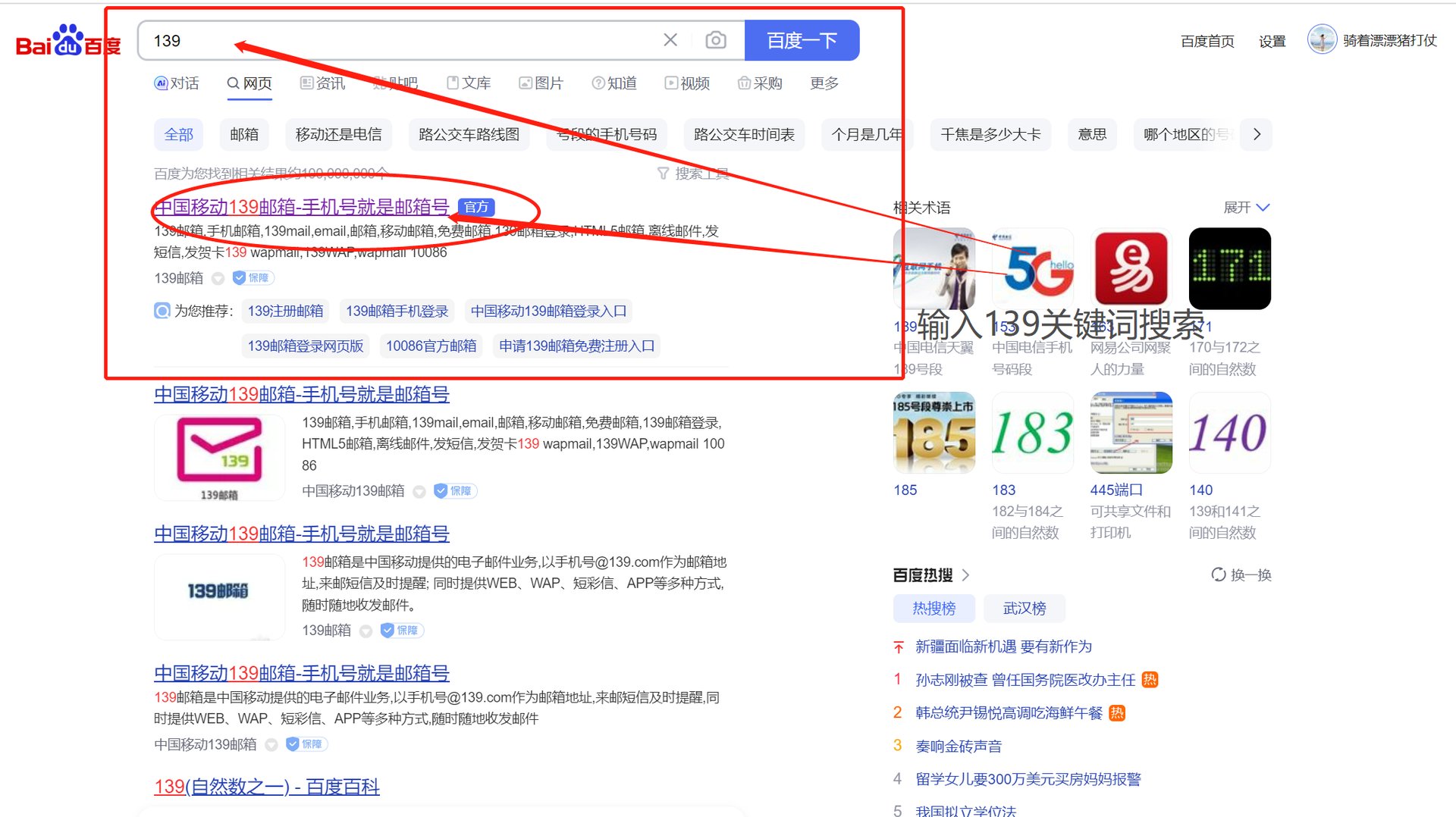Clear the search box using the X icon
1456x817 pixels.
(x=670, y=40)
